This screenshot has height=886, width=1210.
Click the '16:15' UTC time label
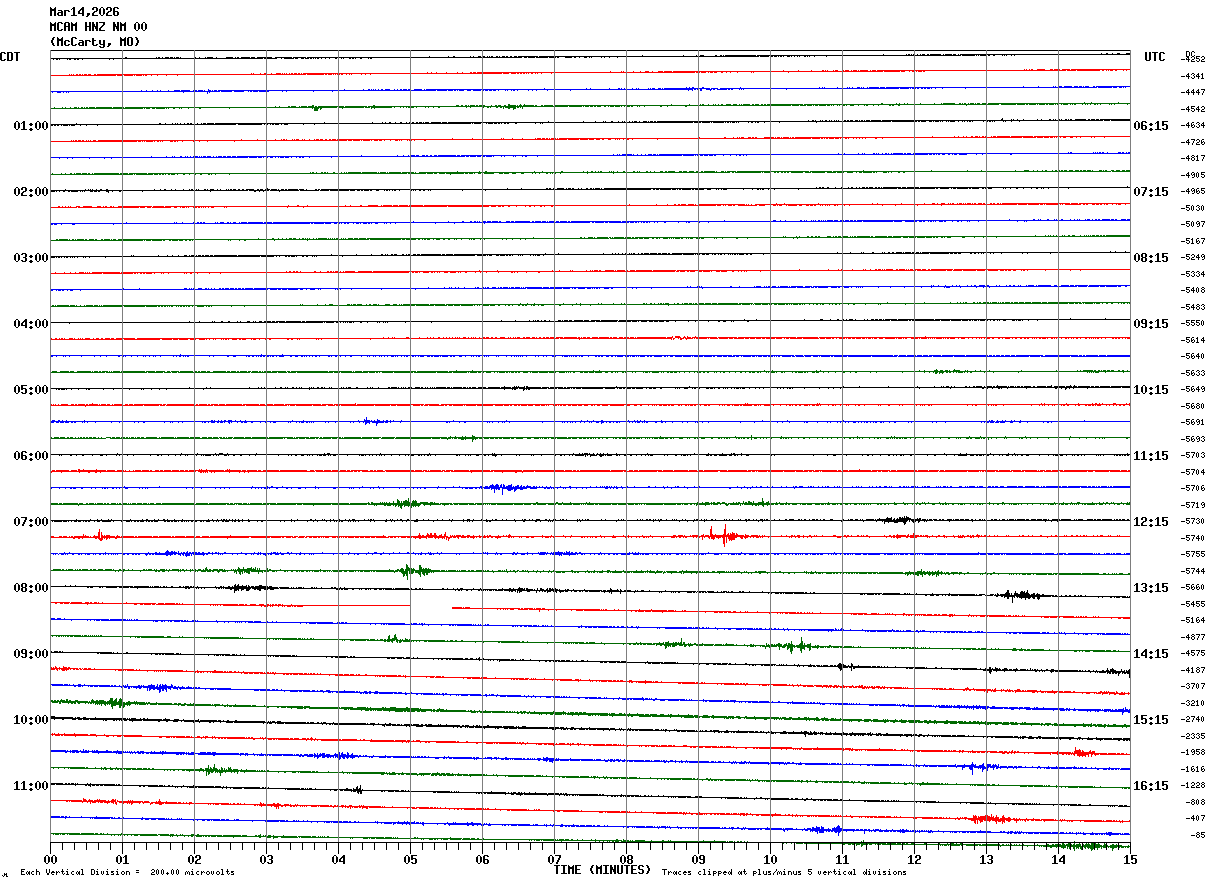(1151, 786)
